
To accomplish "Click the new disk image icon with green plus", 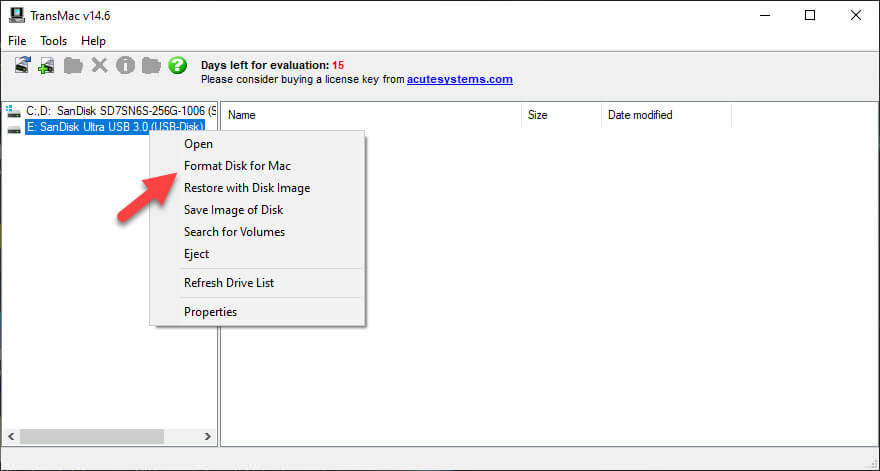I will click(47, 66).
